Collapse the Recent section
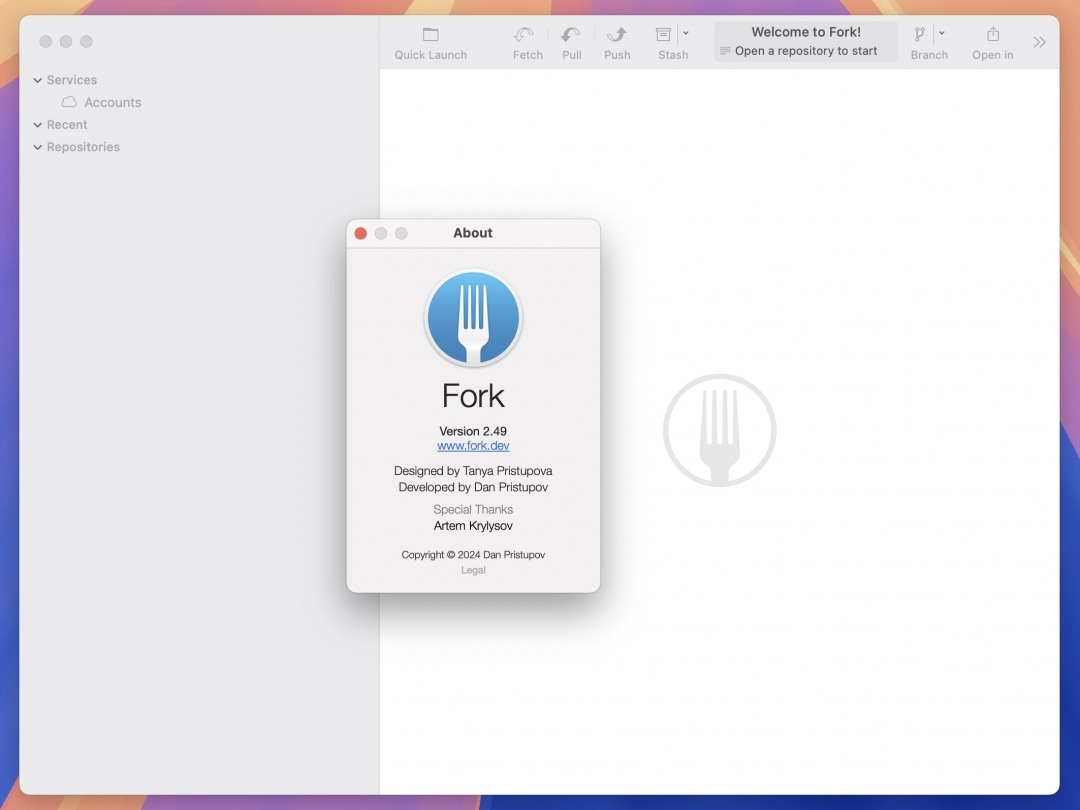This screenshot has height=810, width=1080. coord(36,124)
